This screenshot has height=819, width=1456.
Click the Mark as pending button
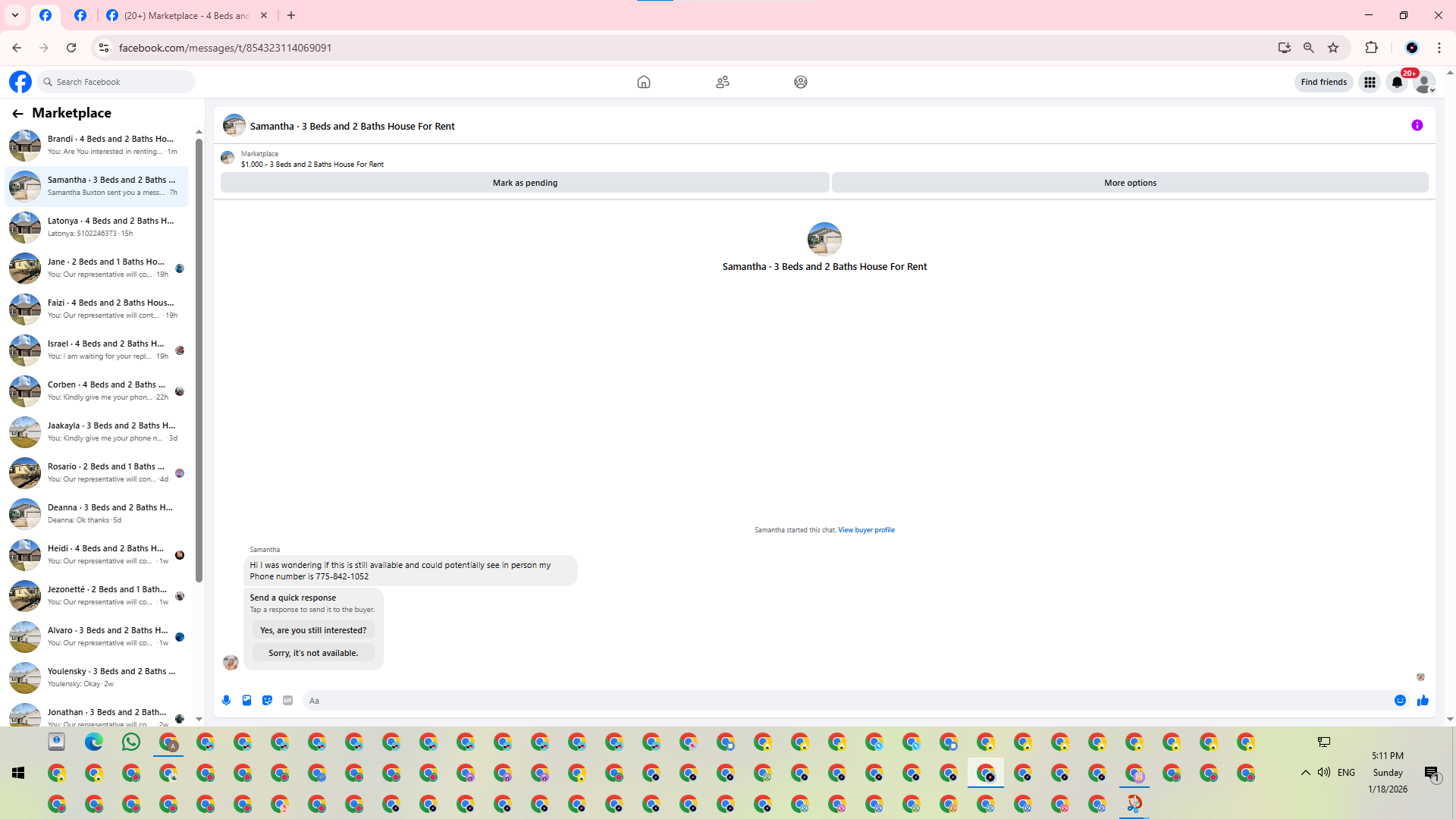pyautogui.click(x=525, y=183)
